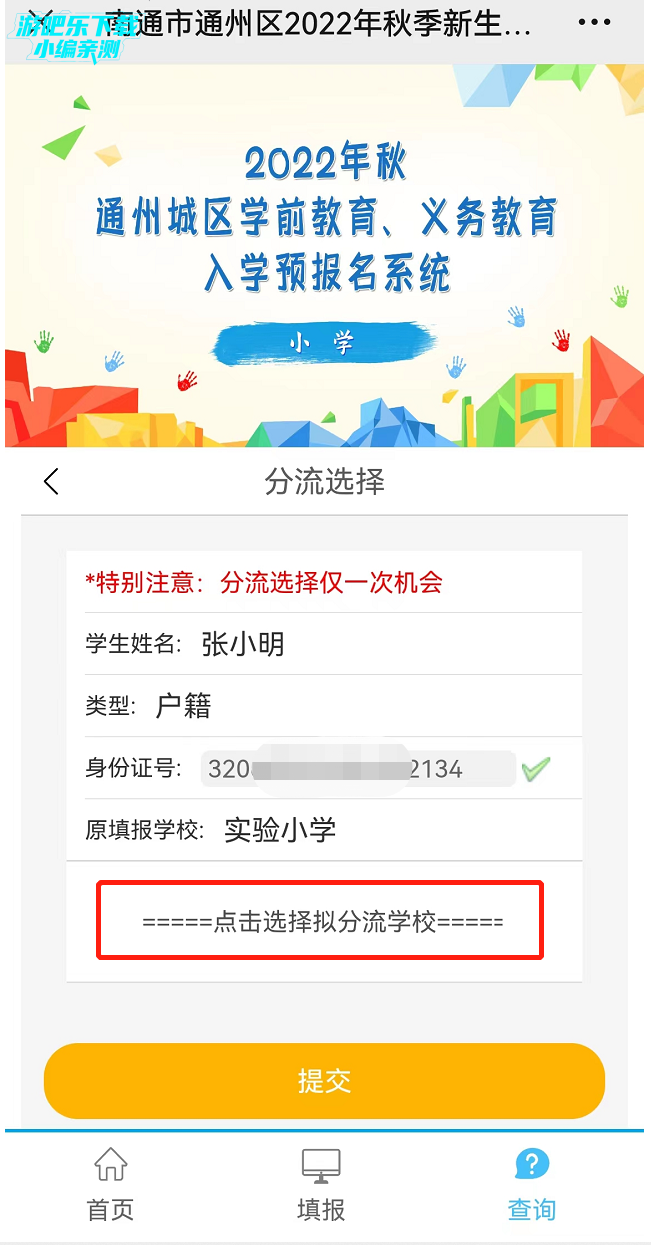Click the green checkmark beside ID number
Screen dimensions: 651x1245
point(537,769)
